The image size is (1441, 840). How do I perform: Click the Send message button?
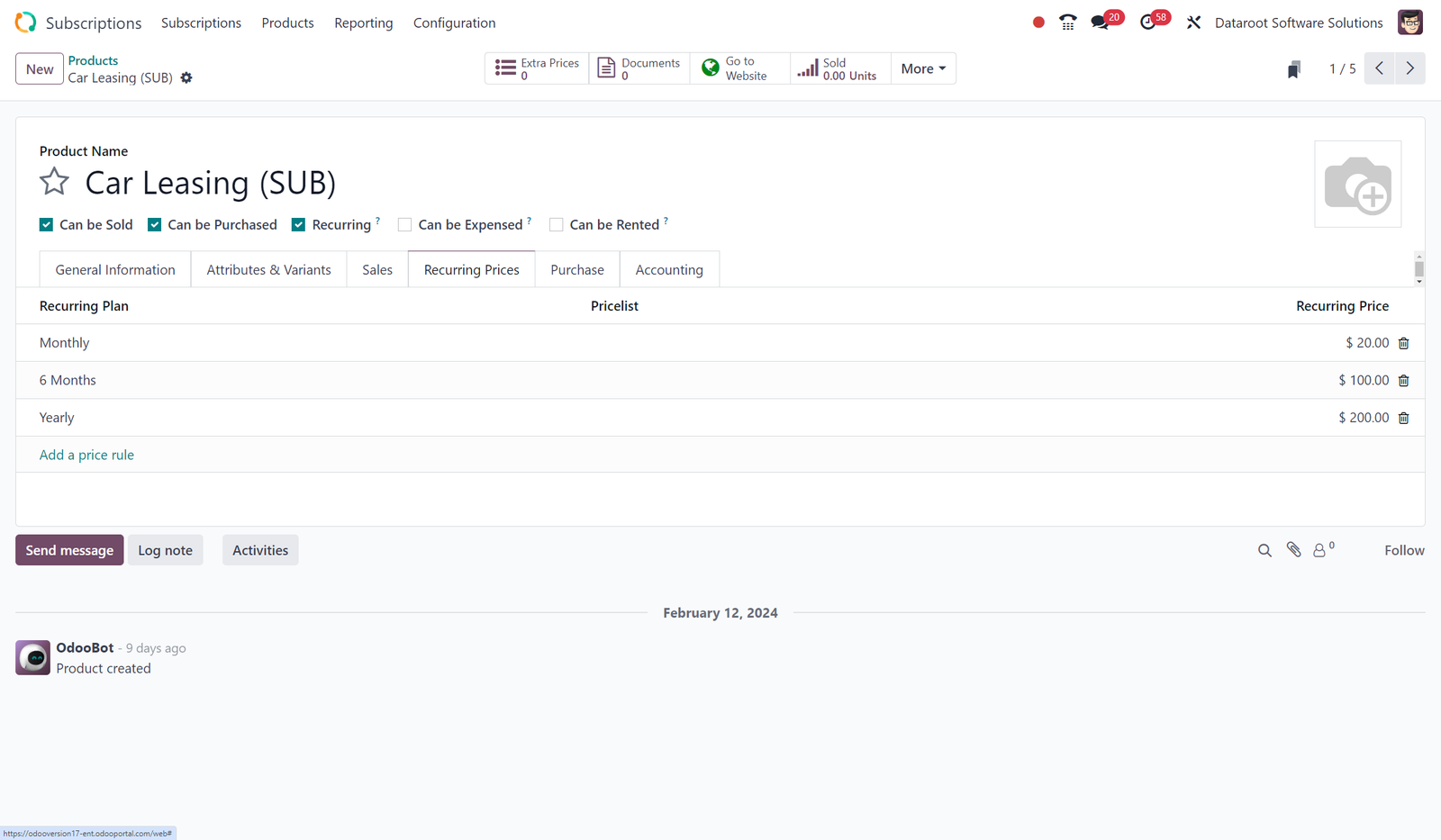pyautogui.click(x=69, y=550)
